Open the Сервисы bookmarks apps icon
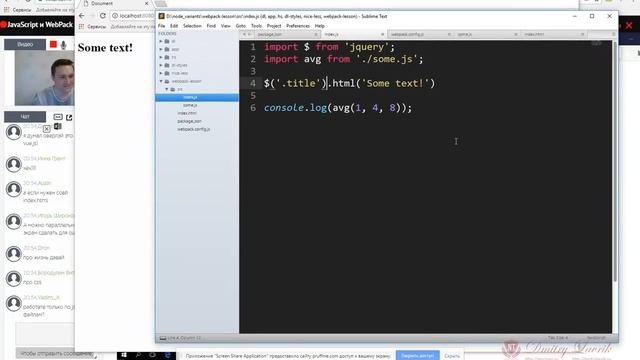Viewport: 640px width, 360px height. click(x=82, y=26)
